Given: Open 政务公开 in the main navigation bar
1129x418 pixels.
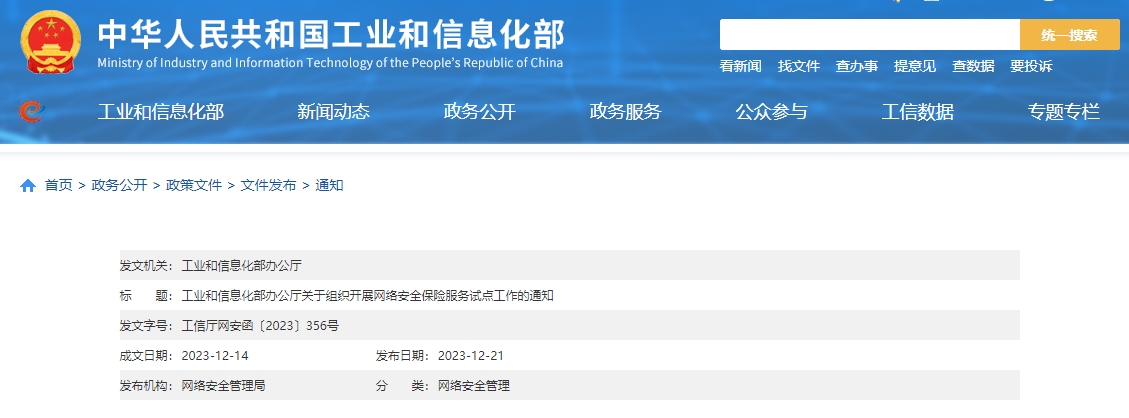Looking at the screenshot, I should [479, 112].
